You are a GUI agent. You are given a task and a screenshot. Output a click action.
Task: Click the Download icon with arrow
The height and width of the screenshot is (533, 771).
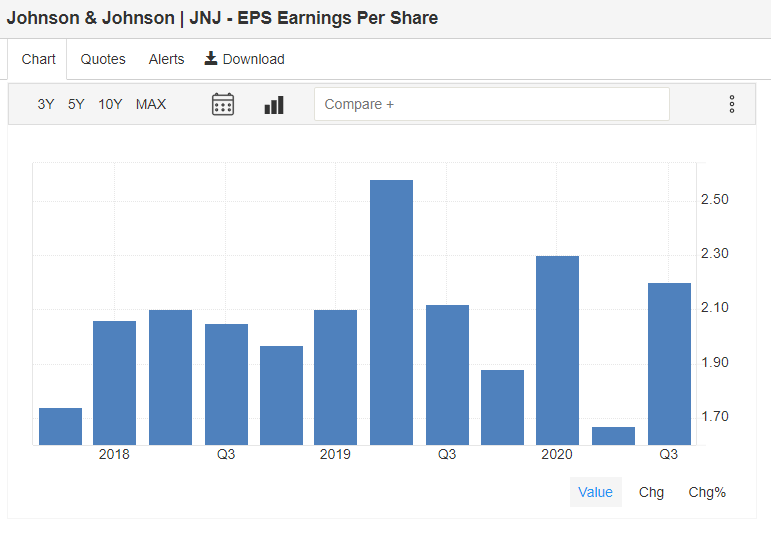point(211,59)
